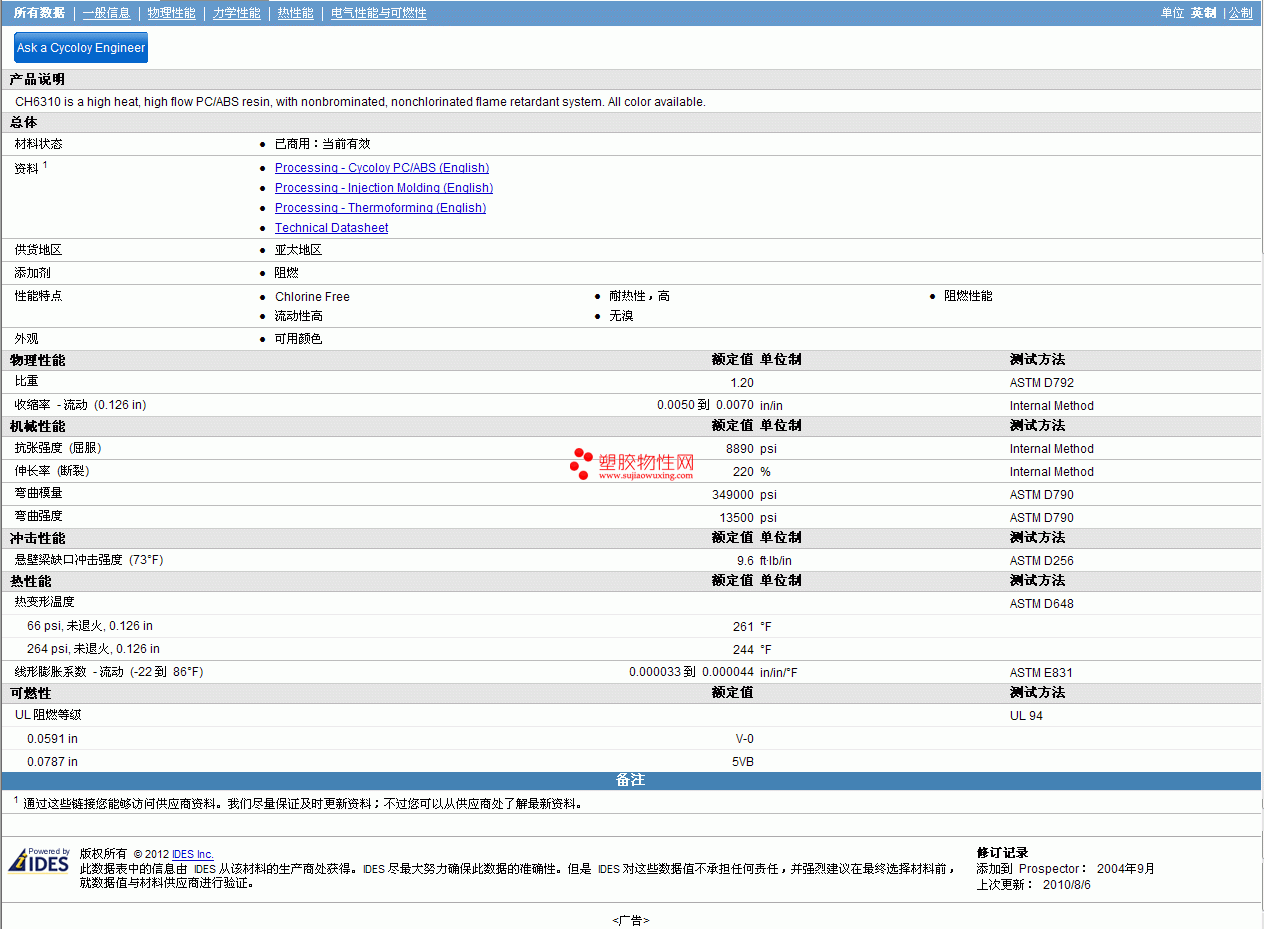The image size is (1264, 929).
Task: Switch units to 公制
Action: coord(1240,13)
